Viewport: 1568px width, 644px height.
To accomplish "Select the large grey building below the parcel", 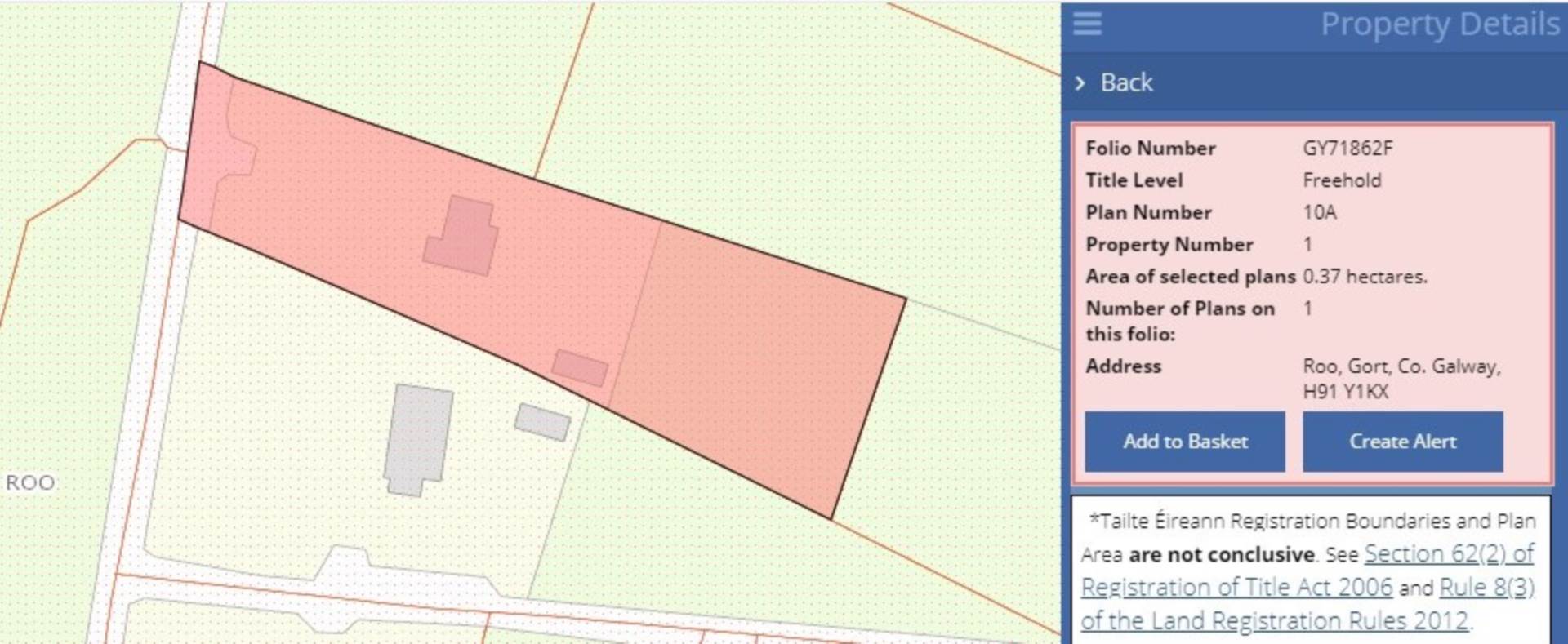I will pyautogui.click(x=418, y=438).
